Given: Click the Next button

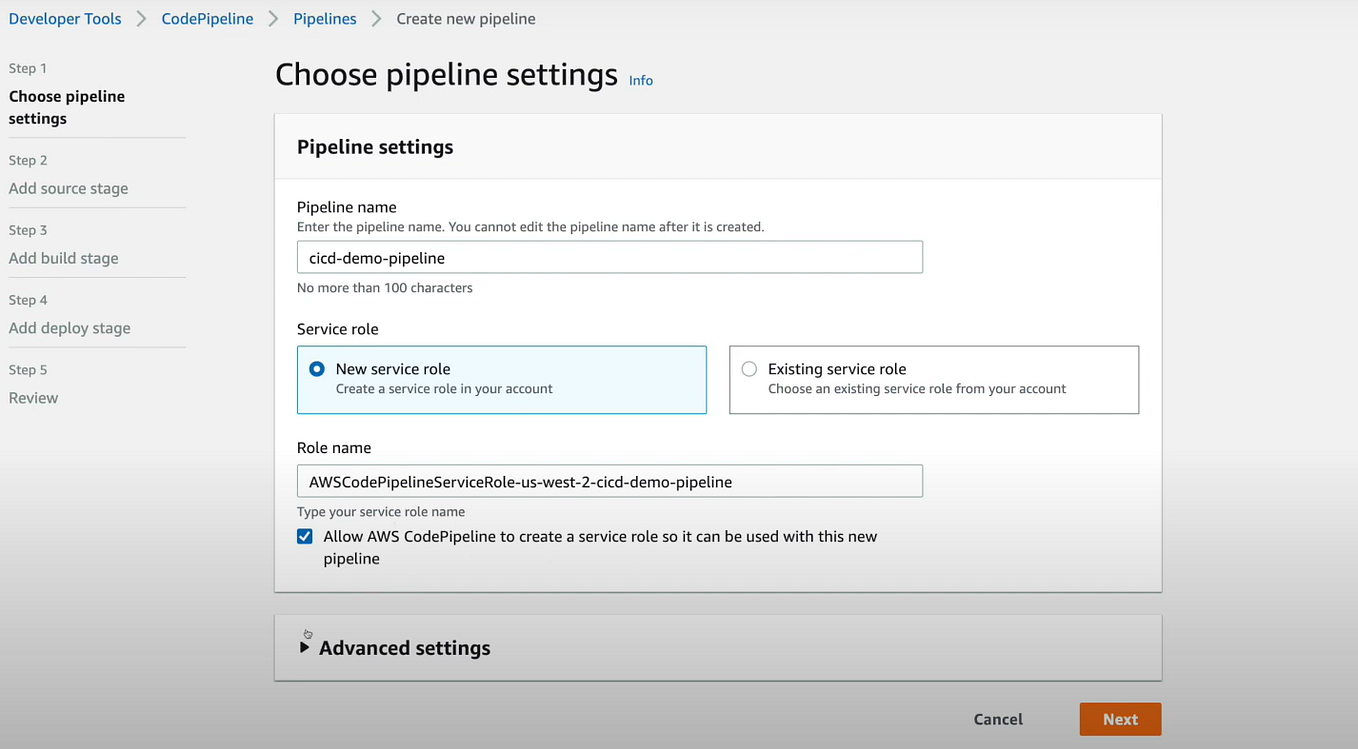Looking at the screenshot, I should click(x=1120, y=719).
